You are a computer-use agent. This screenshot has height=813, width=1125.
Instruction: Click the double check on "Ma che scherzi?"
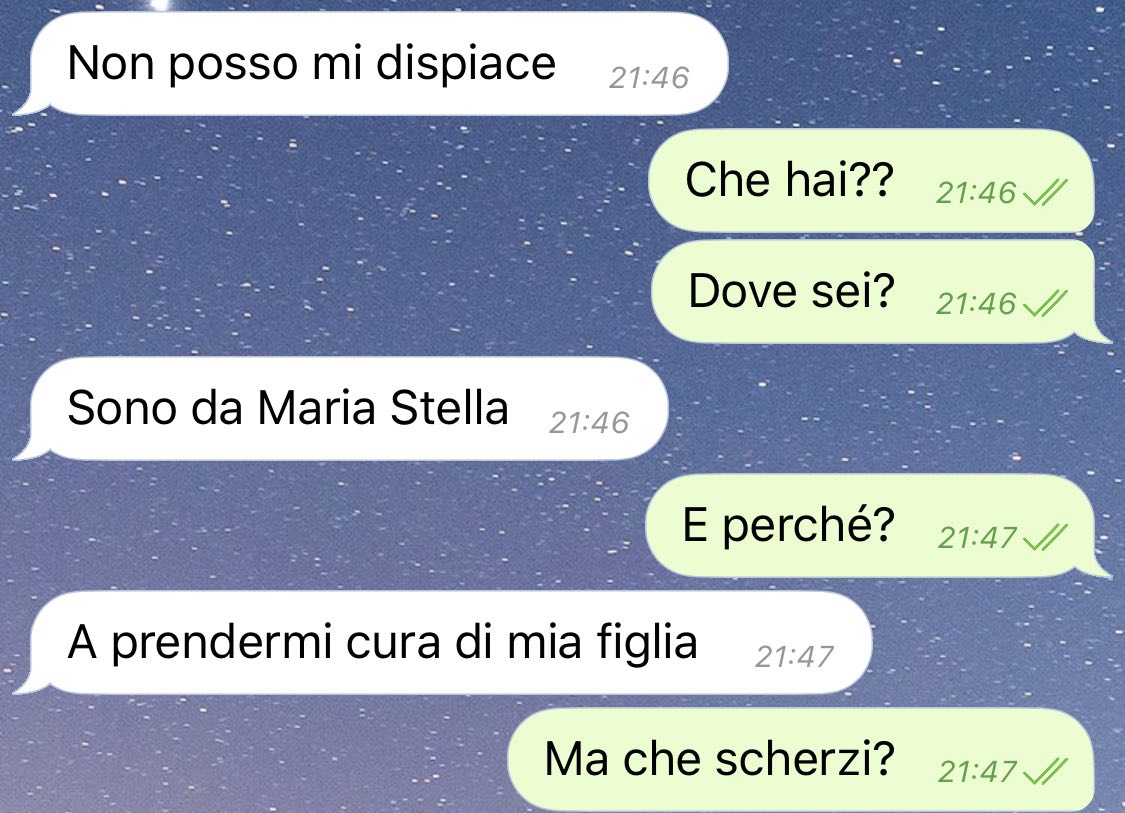(x=1045, y=771)
